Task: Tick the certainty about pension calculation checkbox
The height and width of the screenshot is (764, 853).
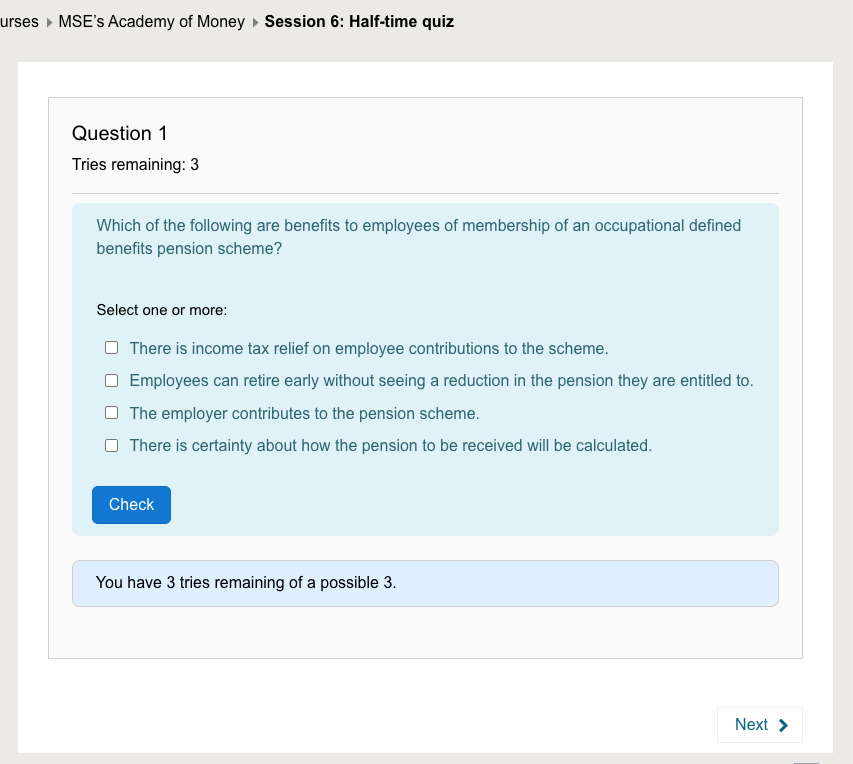Action: [112, 446]
